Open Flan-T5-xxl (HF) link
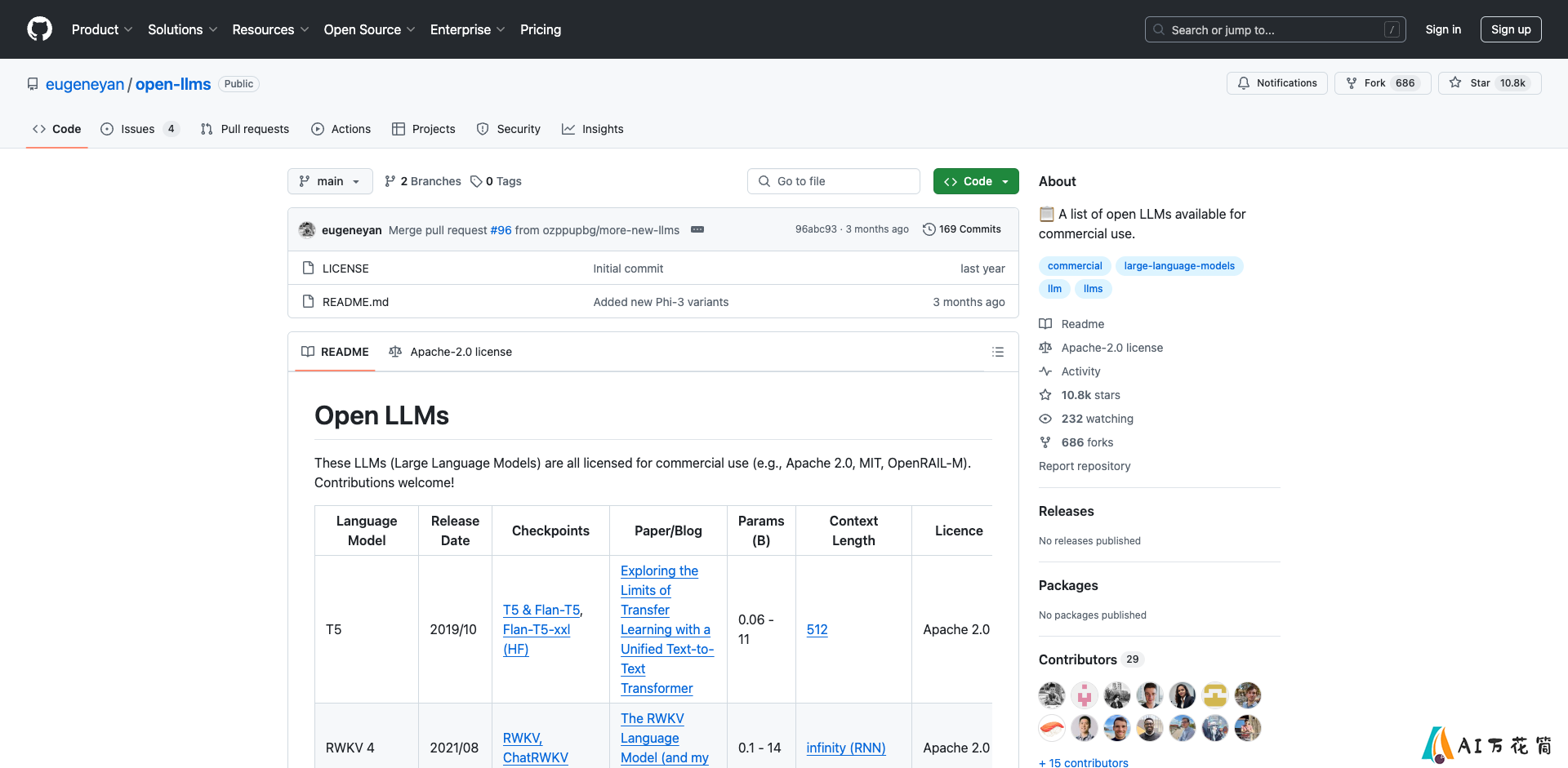 coord(537,639)
